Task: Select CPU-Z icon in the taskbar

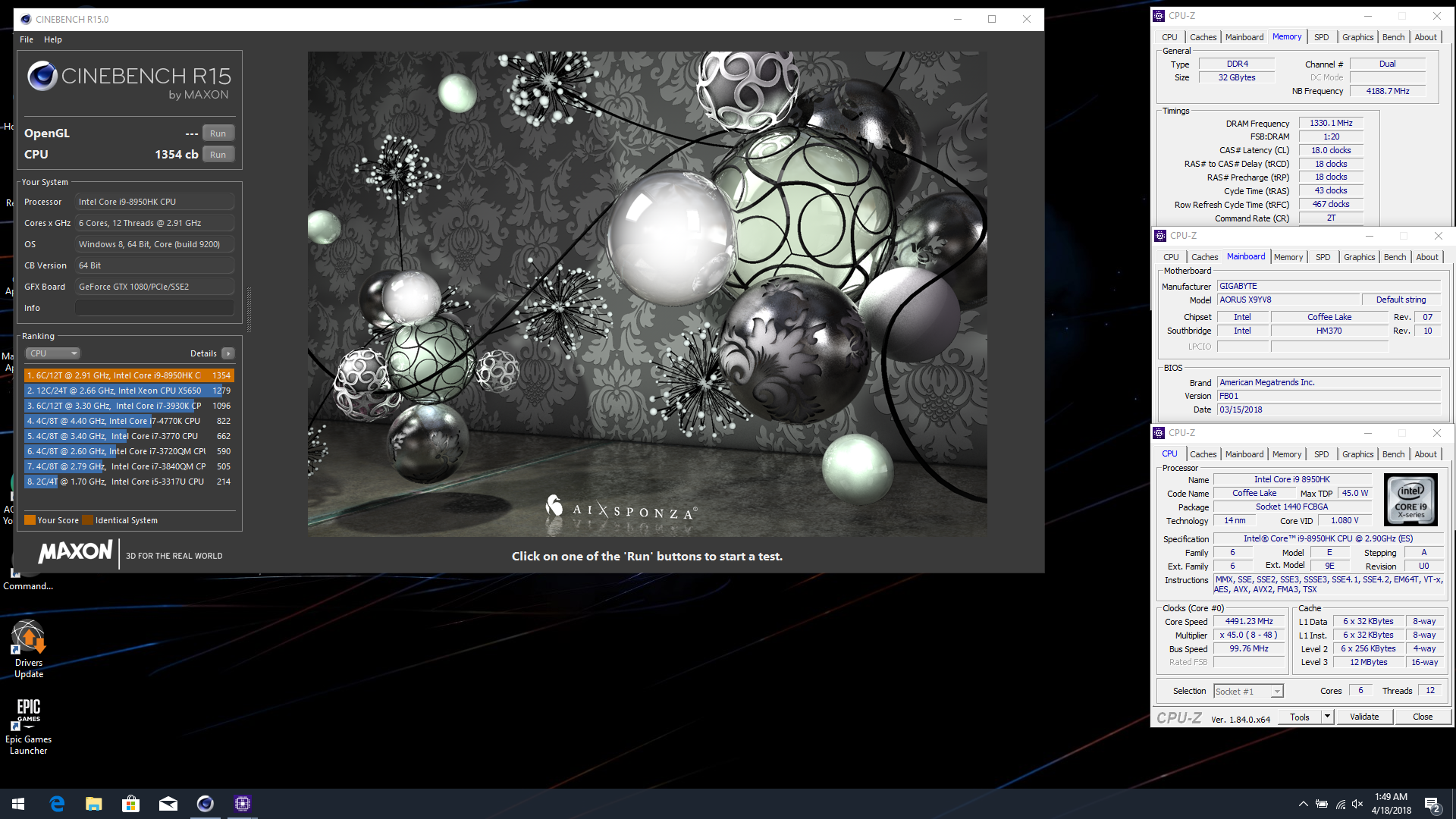Action: click(x=243, y=804)
